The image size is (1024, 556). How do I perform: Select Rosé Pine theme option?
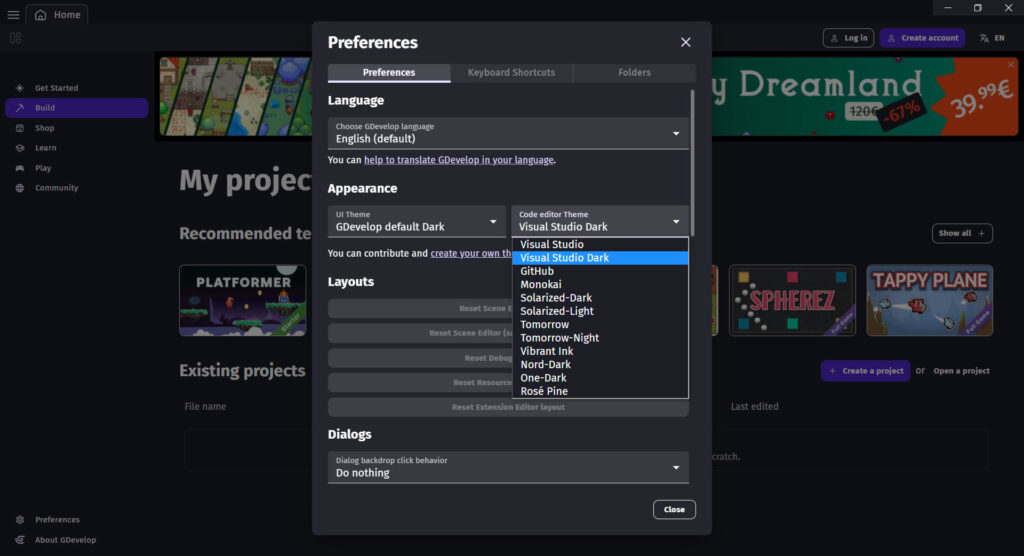(x=600, y=391)
